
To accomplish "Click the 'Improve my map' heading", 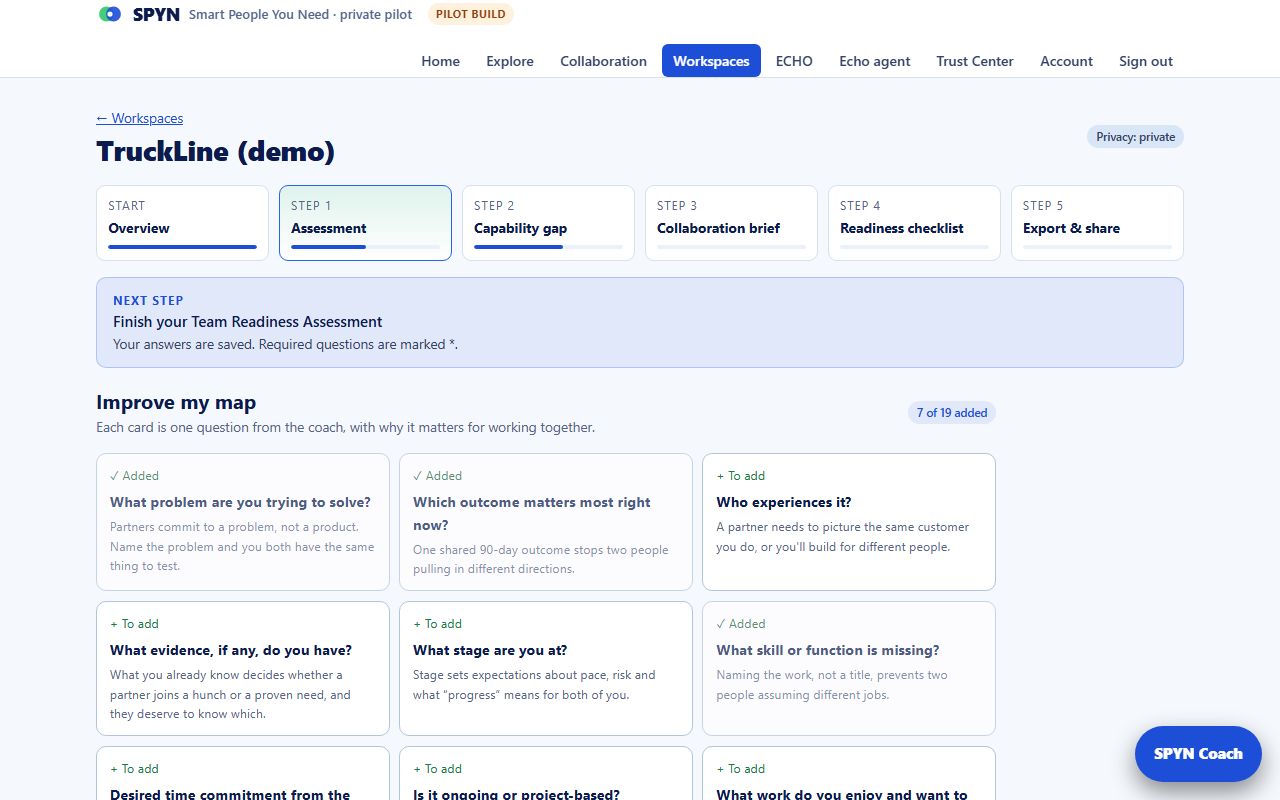I will point(176,403).
